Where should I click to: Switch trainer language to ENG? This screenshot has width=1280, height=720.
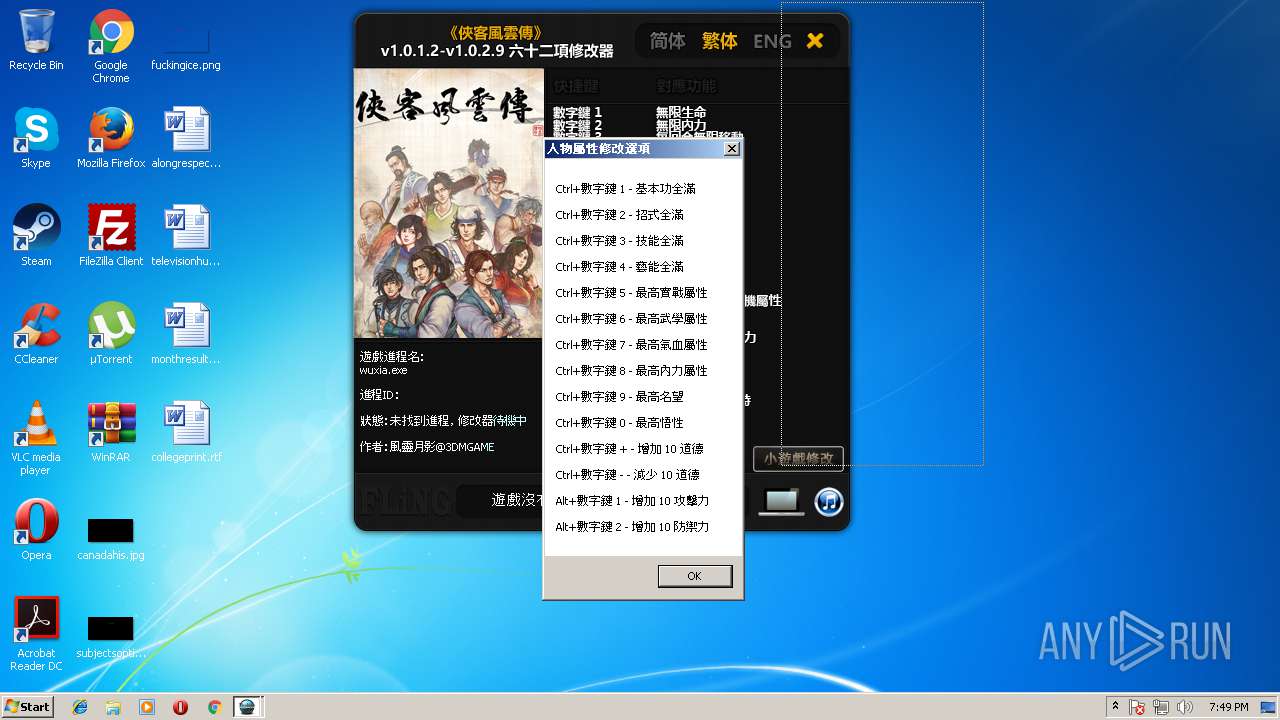(772, 41)
